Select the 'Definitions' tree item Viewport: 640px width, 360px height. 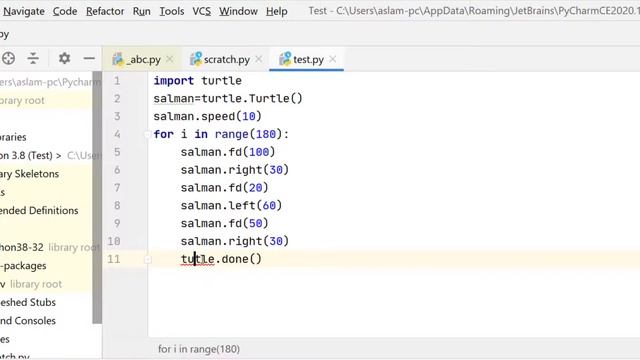39,211
